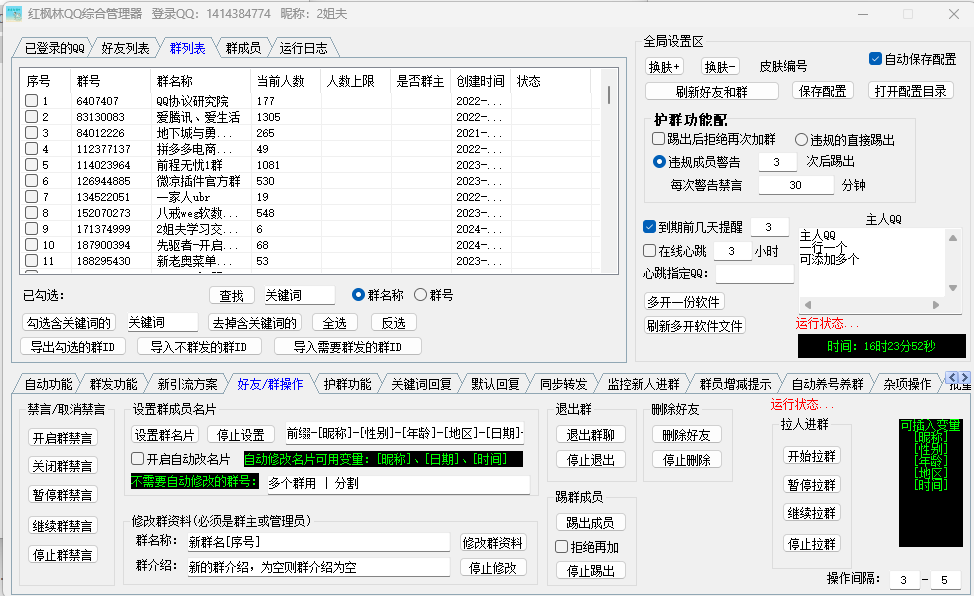Check the box for group 6407407

(x=32, y=101)
